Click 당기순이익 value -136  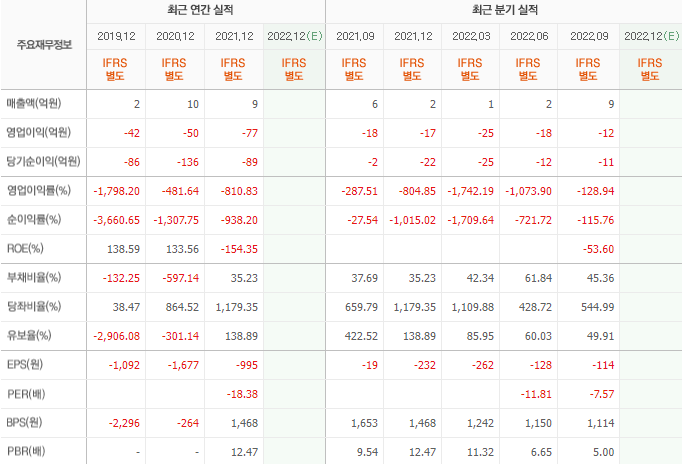(188, 163)
